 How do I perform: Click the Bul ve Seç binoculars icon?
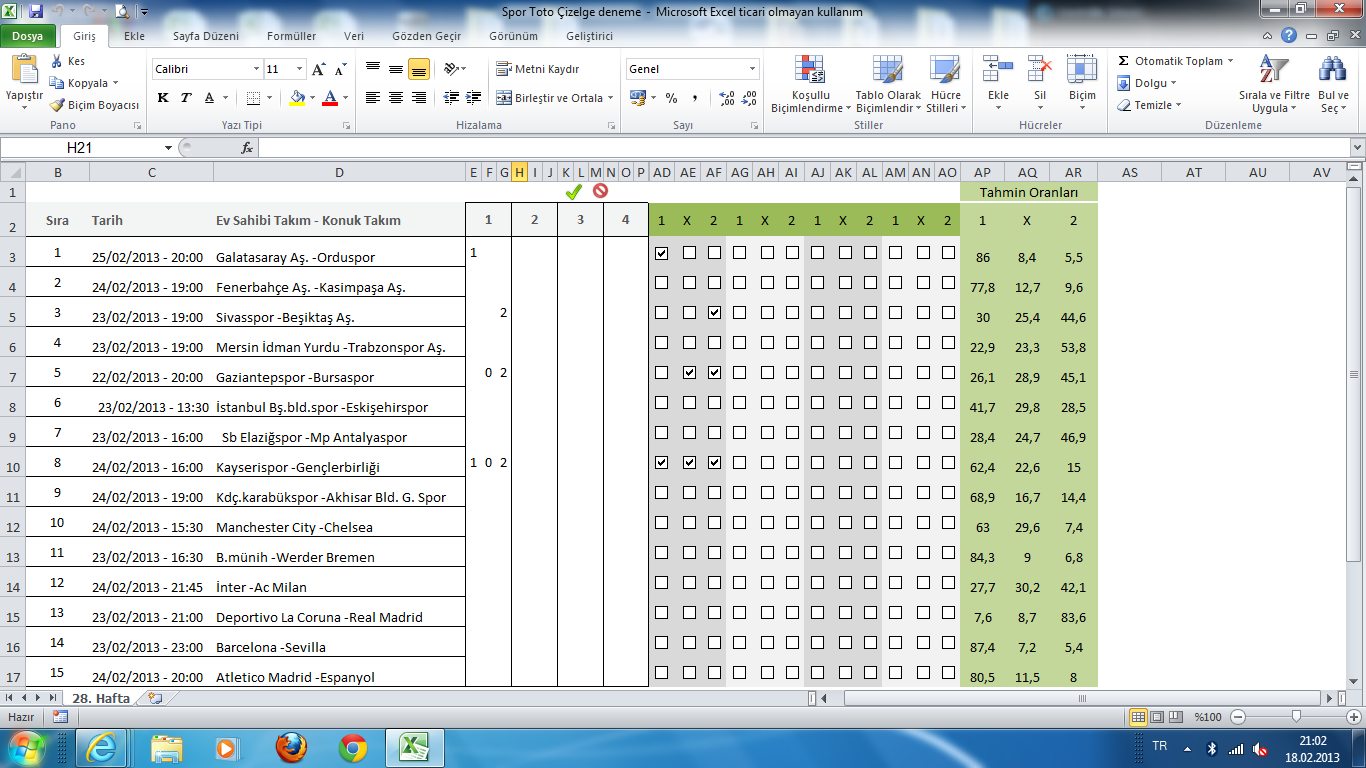[1333, 70]
